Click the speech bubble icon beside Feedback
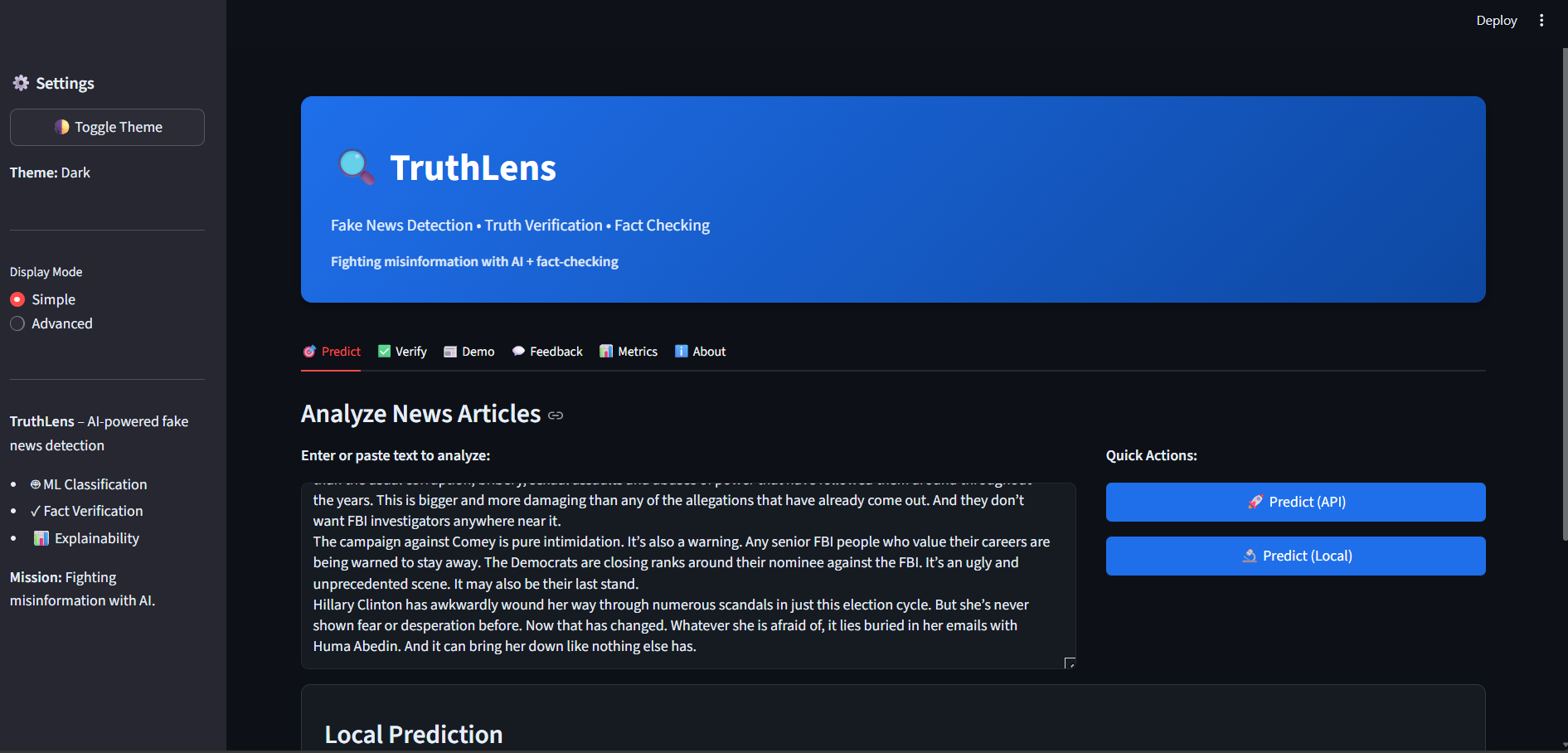This screenshot has height=753, width=1568. pos(517,351)
